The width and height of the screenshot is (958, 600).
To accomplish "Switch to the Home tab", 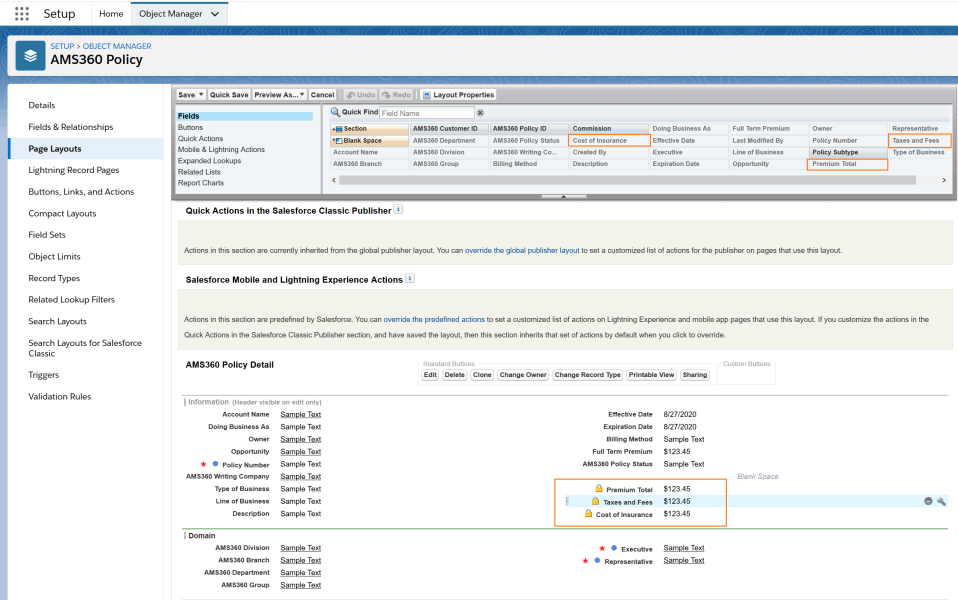I will (111, 14).
